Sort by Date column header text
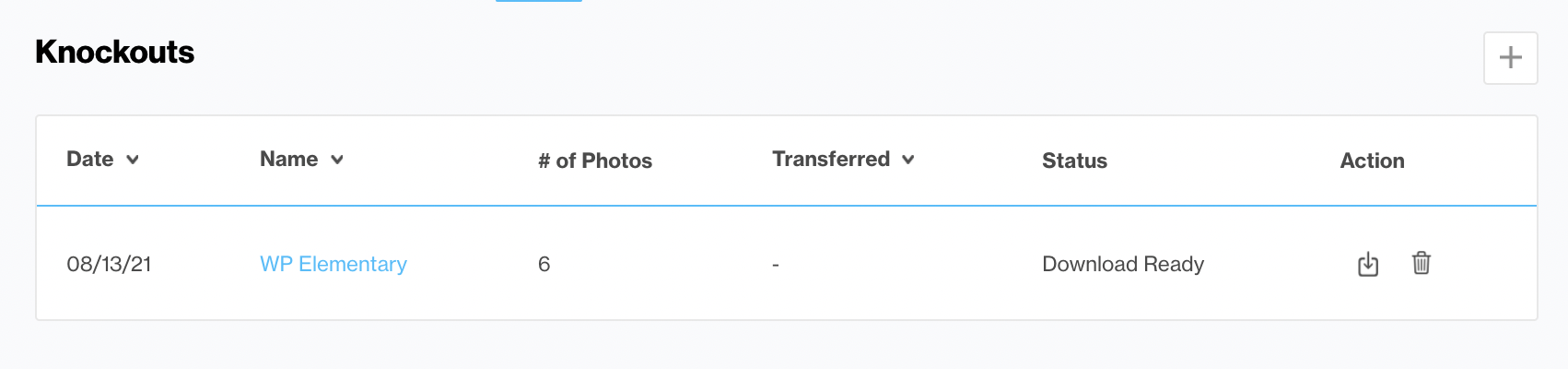The width and height of the screenshot is (1568, 369). 90,159
